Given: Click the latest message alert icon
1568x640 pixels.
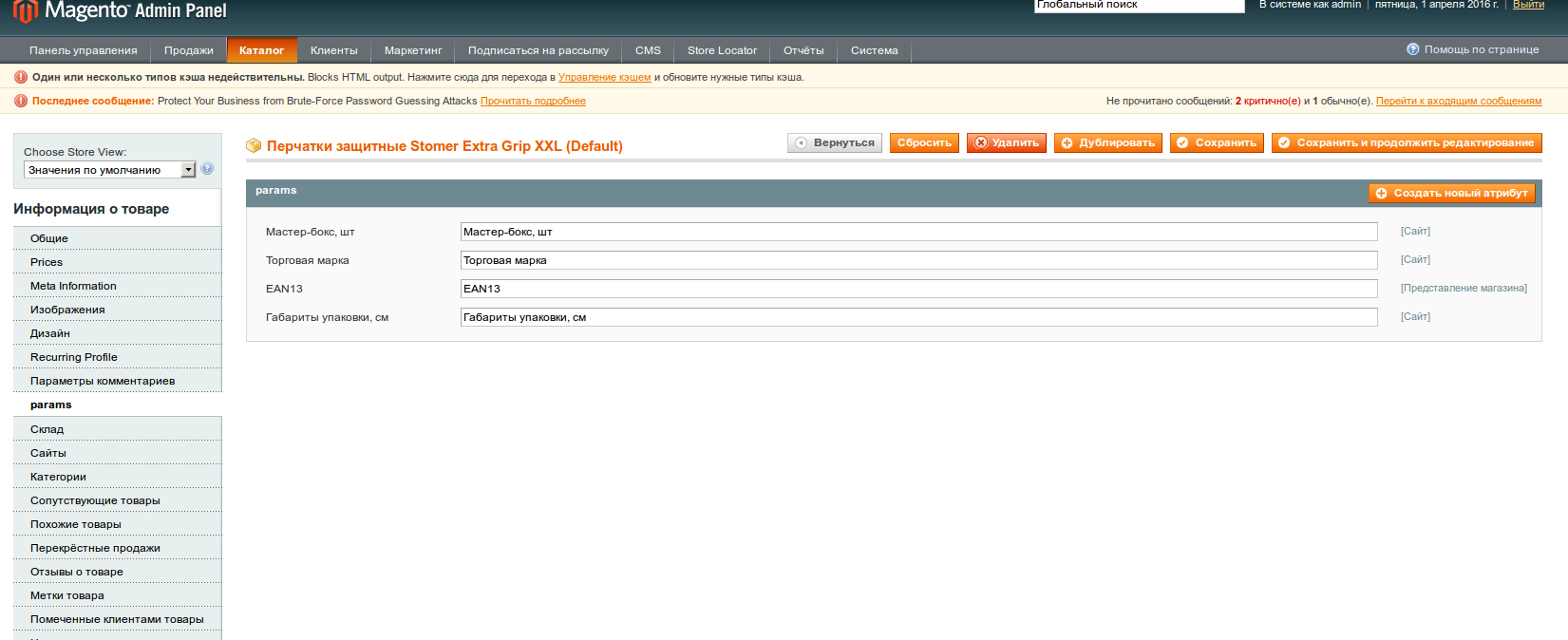Looking at the screenshot, I should click(x=21, y=101).
